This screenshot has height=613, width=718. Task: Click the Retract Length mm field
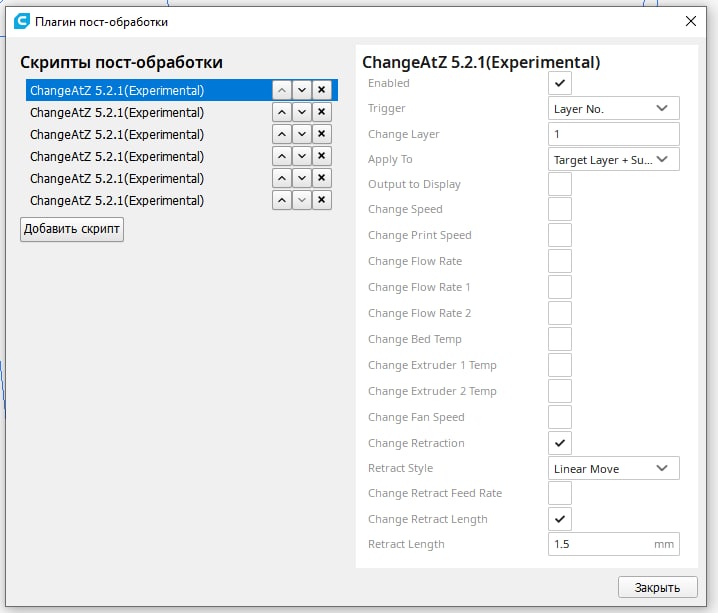point(614,544)
